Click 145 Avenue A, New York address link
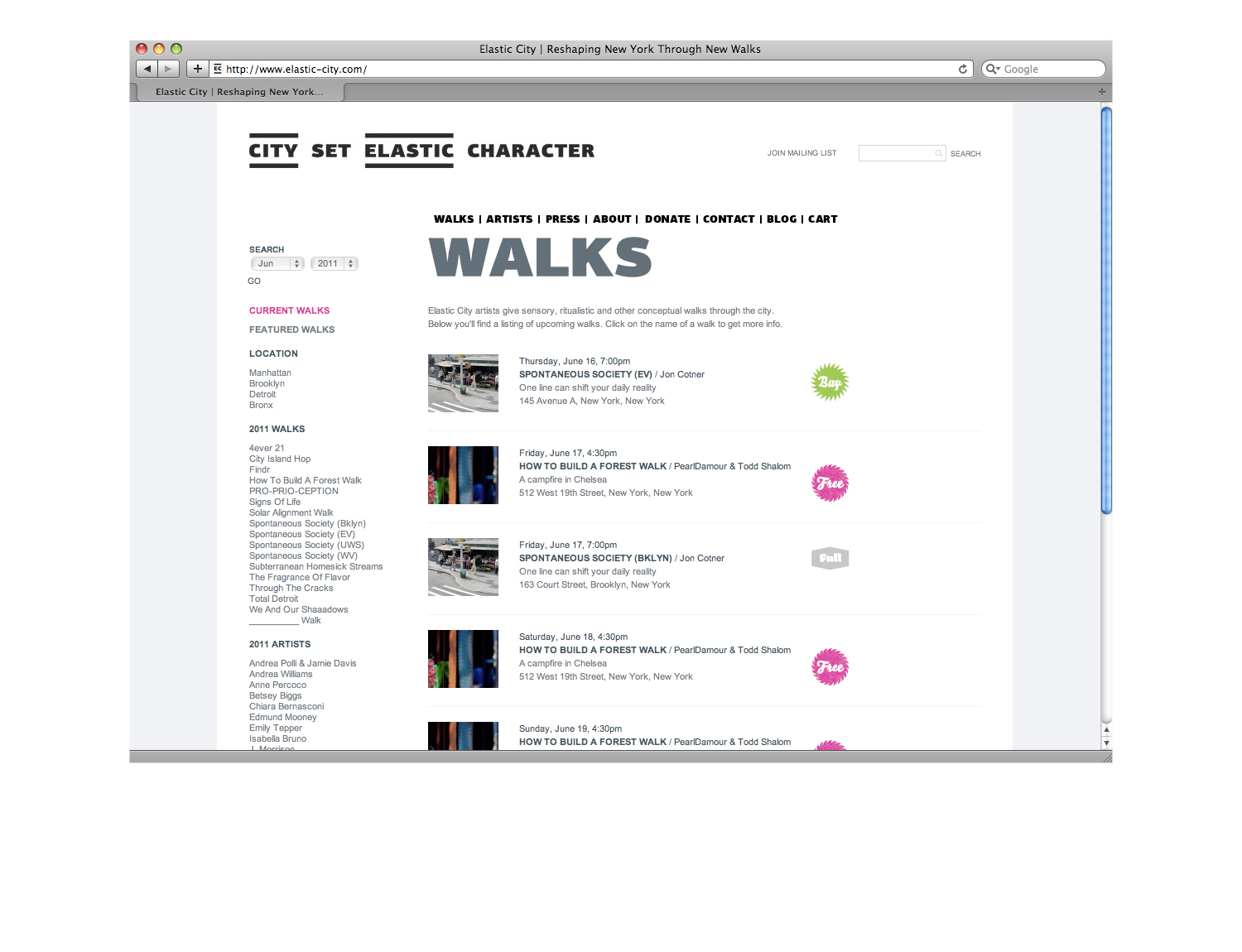This screenshot has width=1242, height=952. point(592,401)
